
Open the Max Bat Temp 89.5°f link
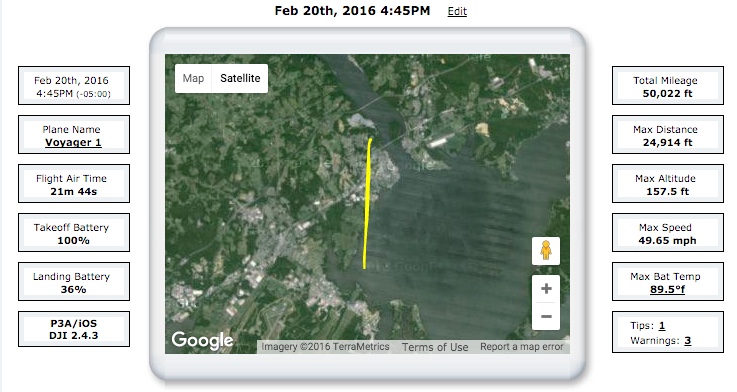click(667, 290)
